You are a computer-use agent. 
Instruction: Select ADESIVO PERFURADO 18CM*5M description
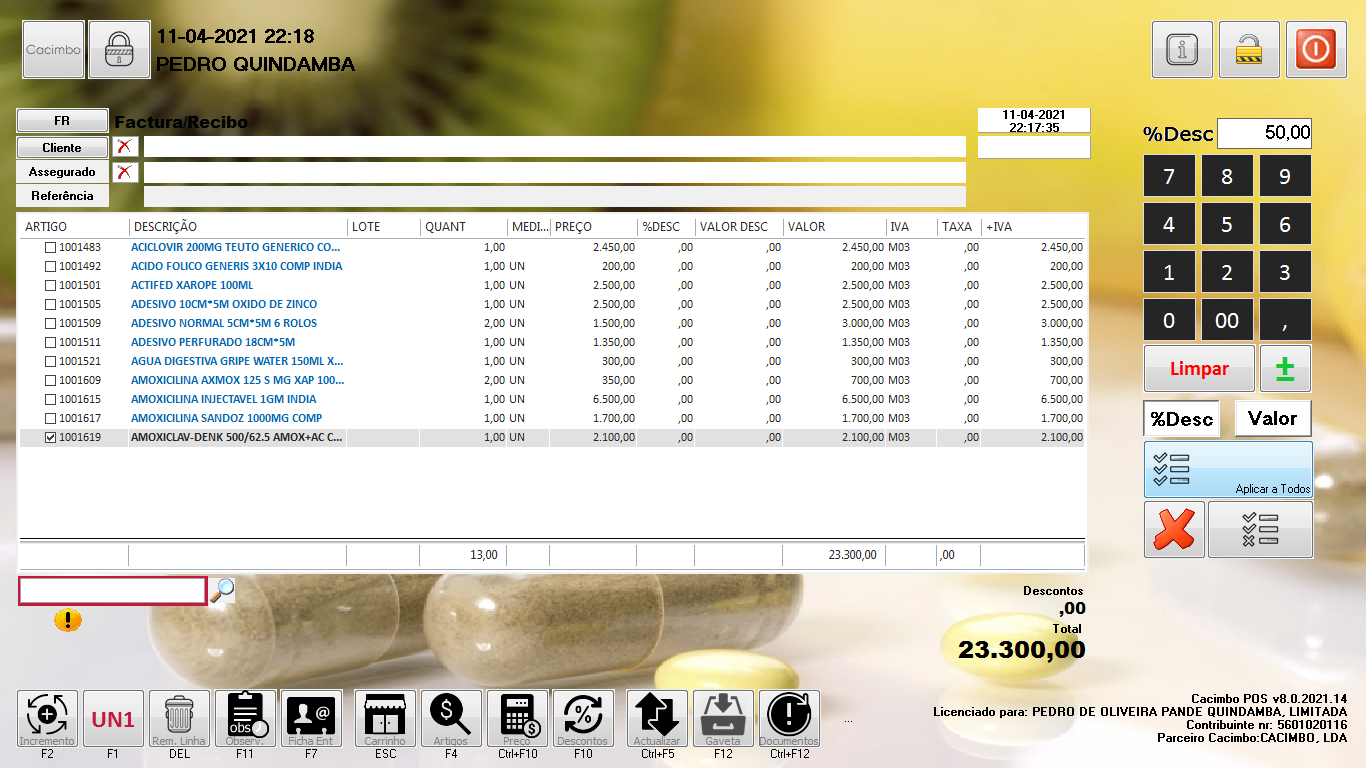(213, 342)
